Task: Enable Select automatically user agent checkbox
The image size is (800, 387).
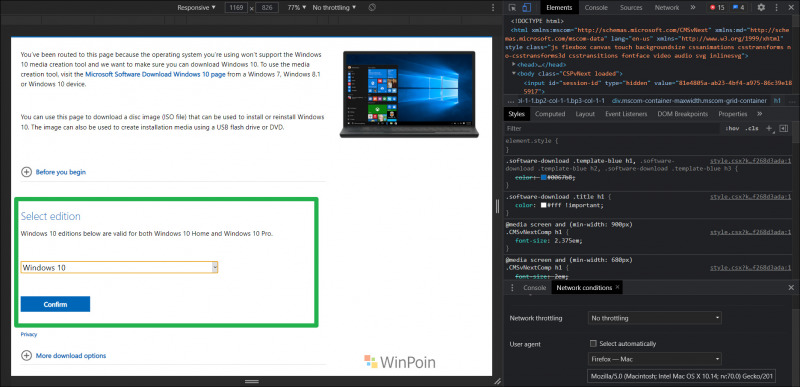Action: [593, 344]
